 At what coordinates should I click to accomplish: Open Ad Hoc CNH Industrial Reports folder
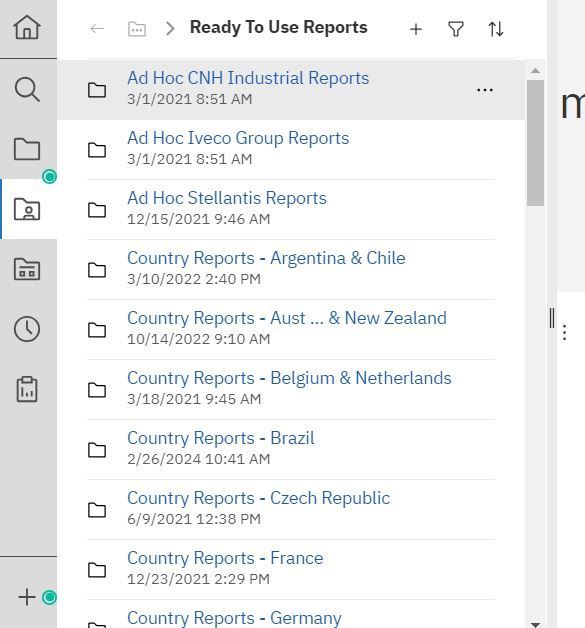click(x=248, y=78)
